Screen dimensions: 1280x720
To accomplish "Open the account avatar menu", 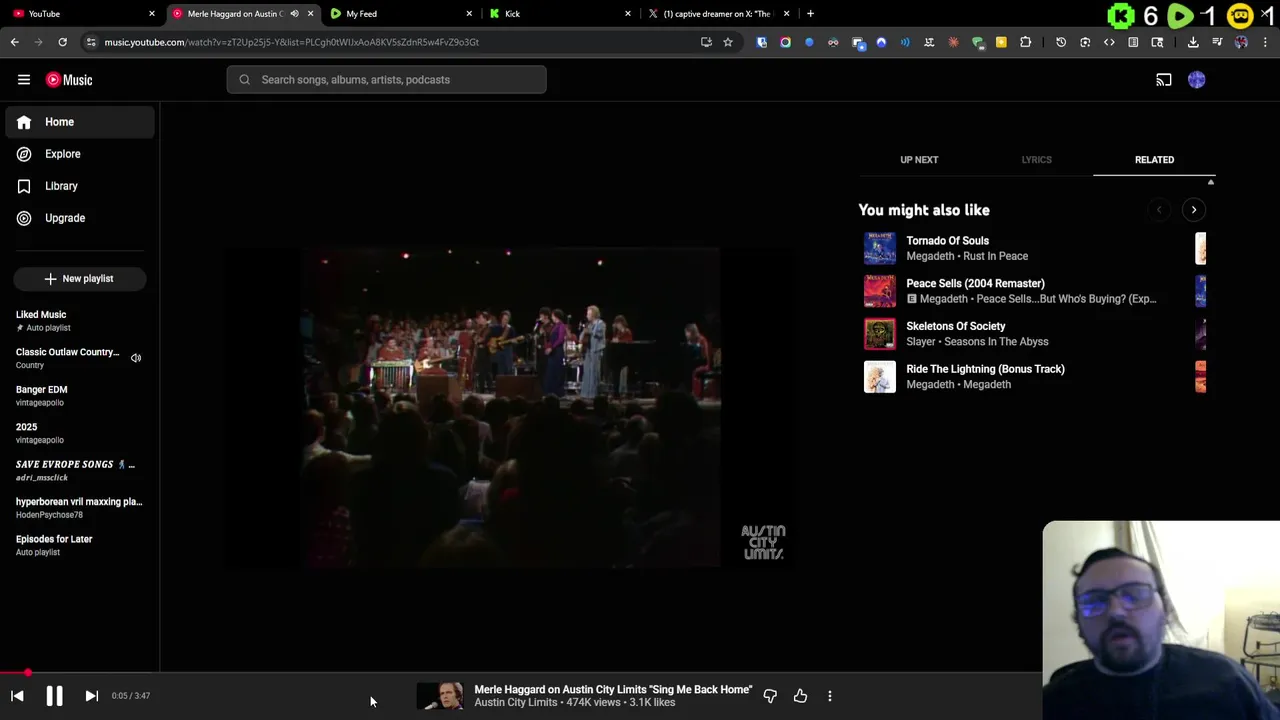I will (1197, 80).
